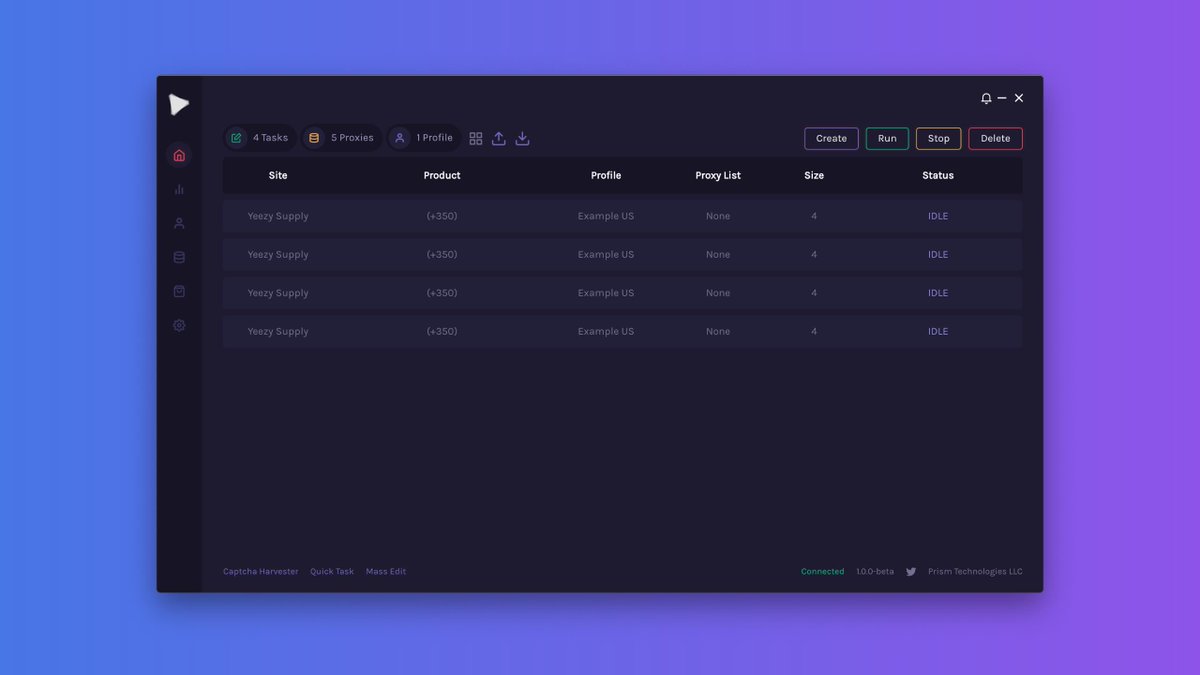Click the Status column header
The image size is (1200, 675).
click(x=938, y=175)
